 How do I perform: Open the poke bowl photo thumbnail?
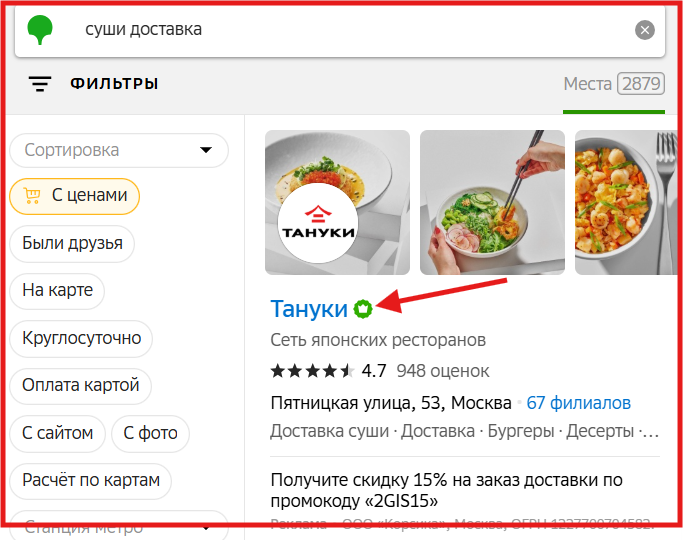point(492,202)
